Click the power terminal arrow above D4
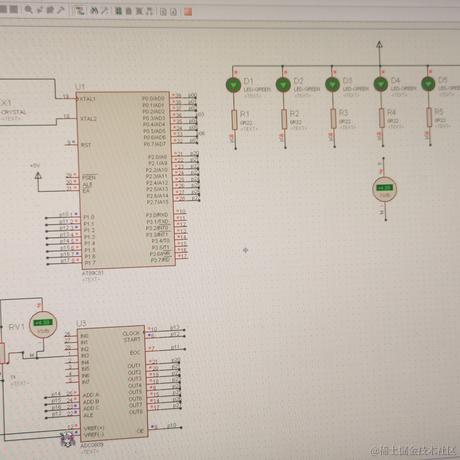The height and width of the screenshot is (460, 460). coord(379,44)
